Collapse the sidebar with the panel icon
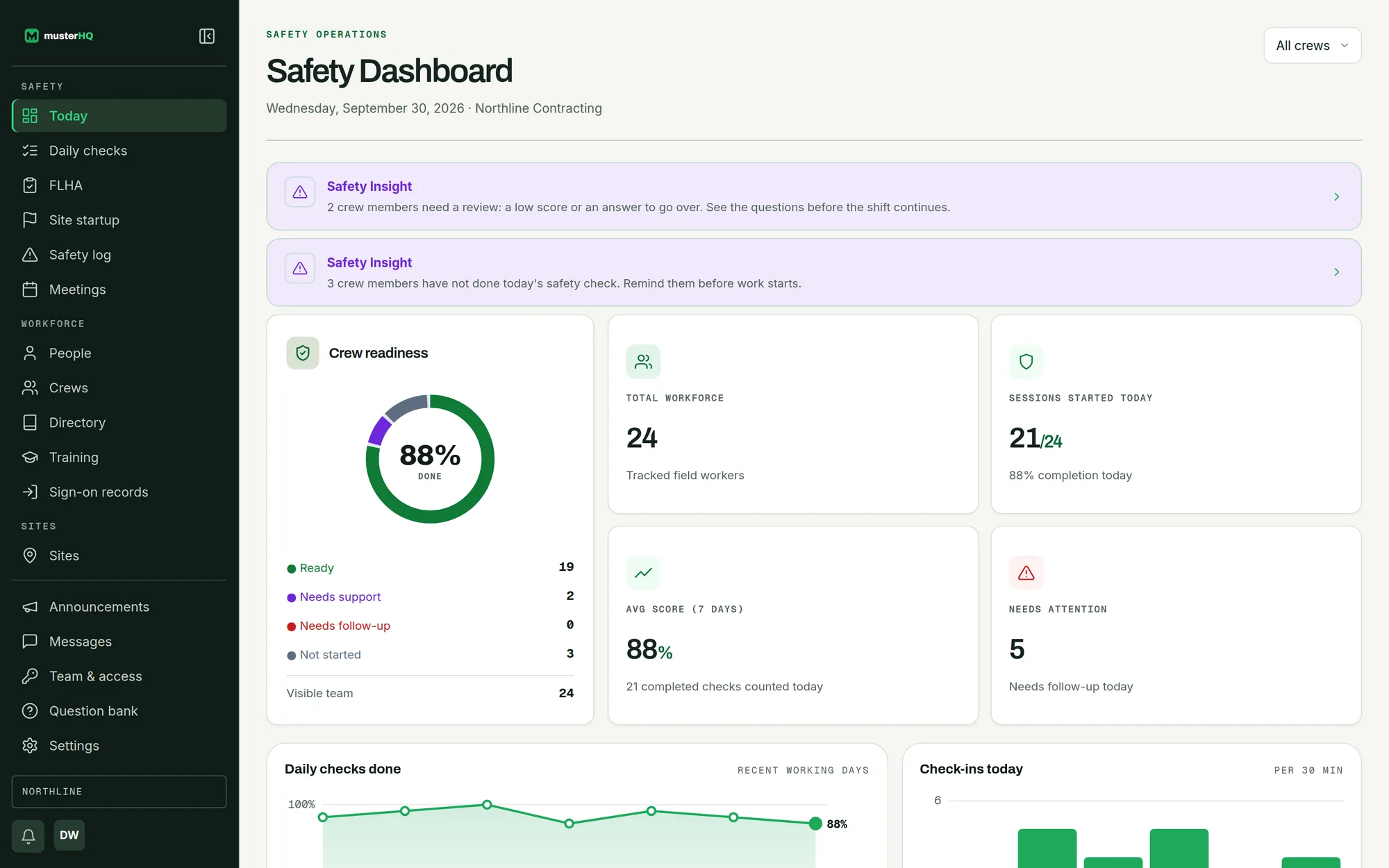The width and height of the screenshot is (1389, 868). 207,36
